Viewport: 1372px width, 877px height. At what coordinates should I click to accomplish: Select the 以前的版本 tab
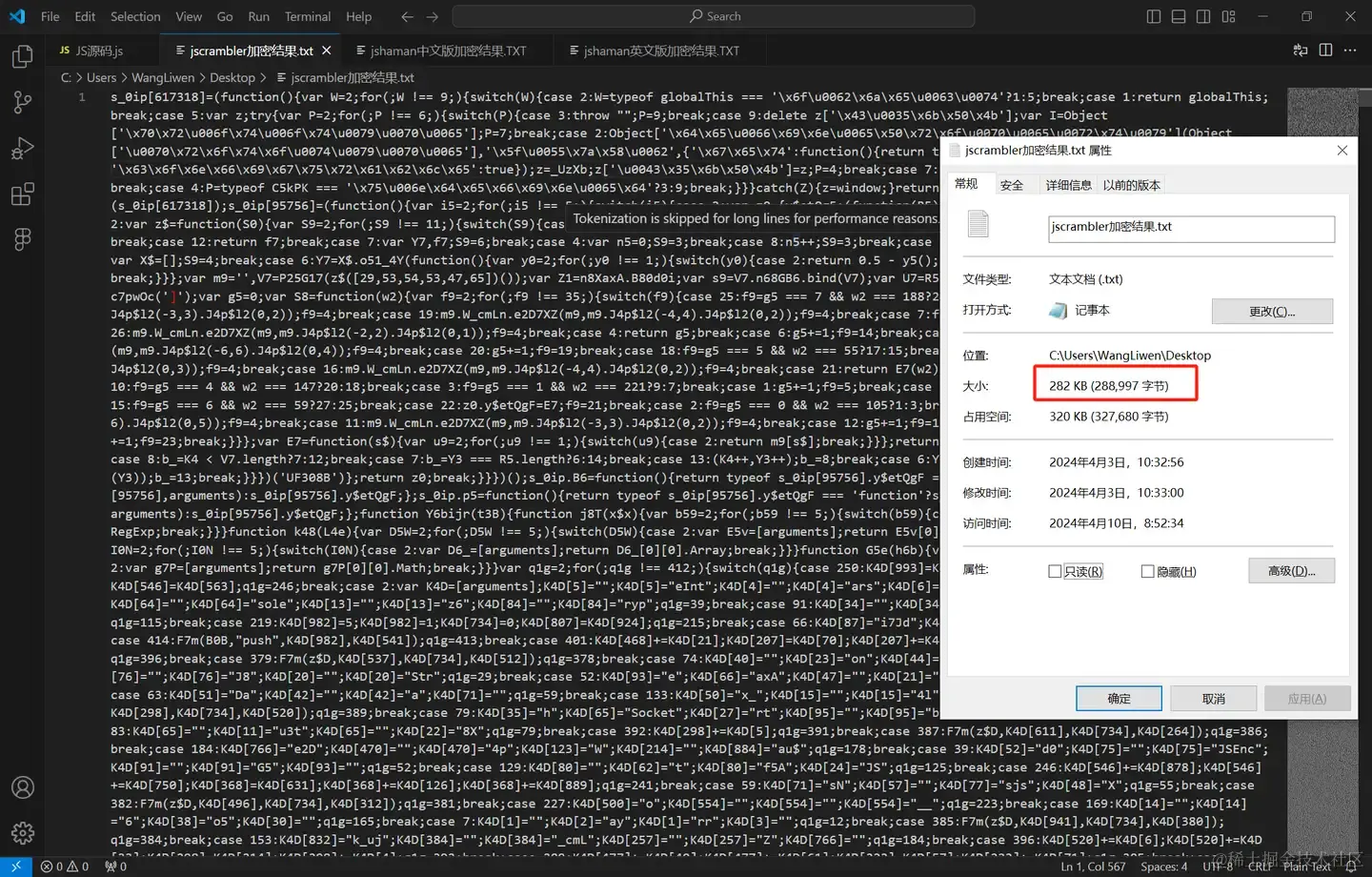point(1132,185)
